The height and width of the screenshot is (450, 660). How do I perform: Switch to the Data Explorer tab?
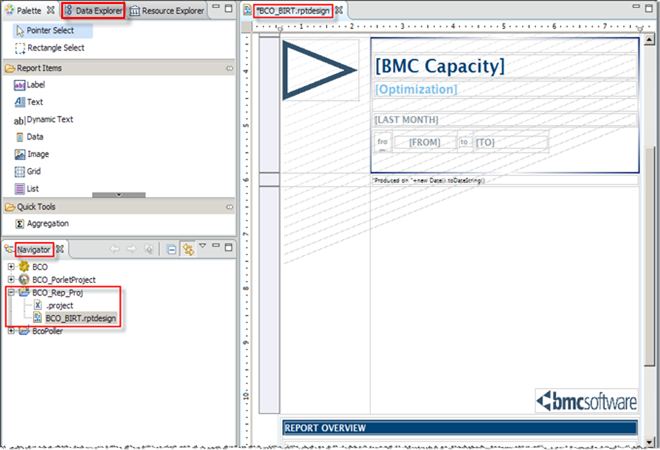[x=93, y=11]
